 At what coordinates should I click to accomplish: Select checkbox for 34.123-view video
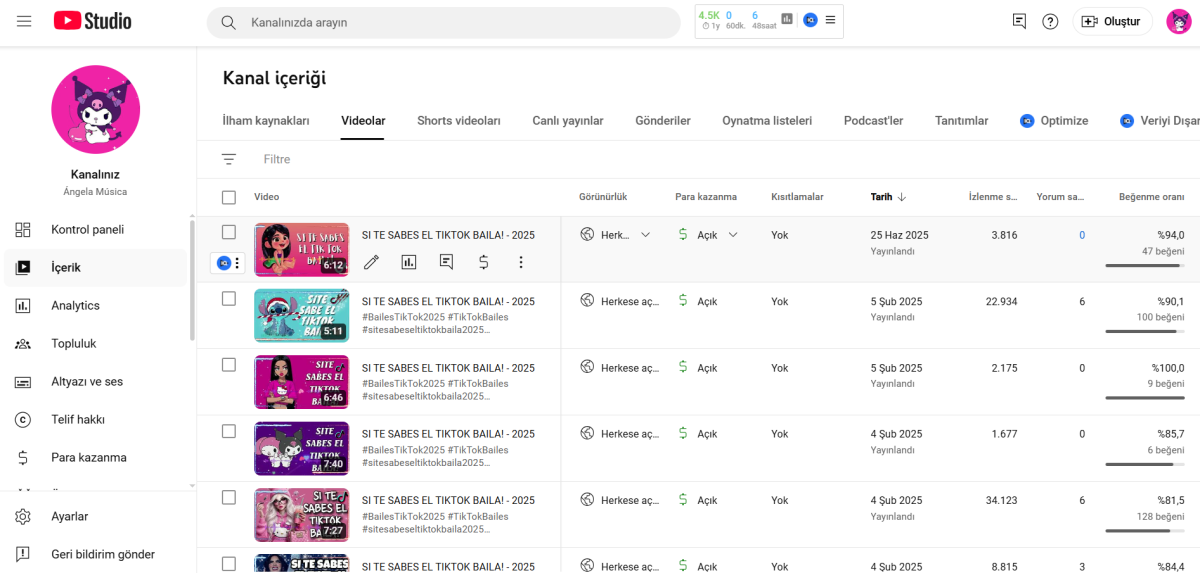(x=229, y=497)
